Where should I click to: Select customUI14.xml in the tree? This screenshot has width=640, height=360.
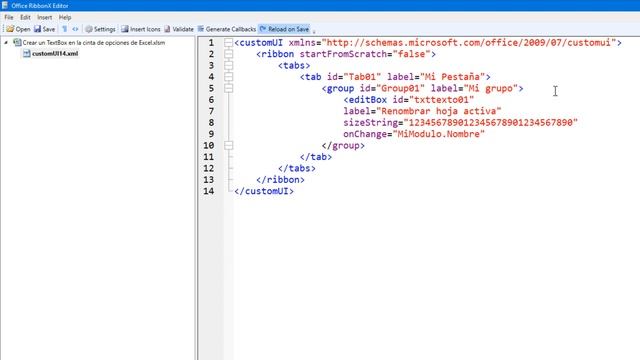click(51, 53)
